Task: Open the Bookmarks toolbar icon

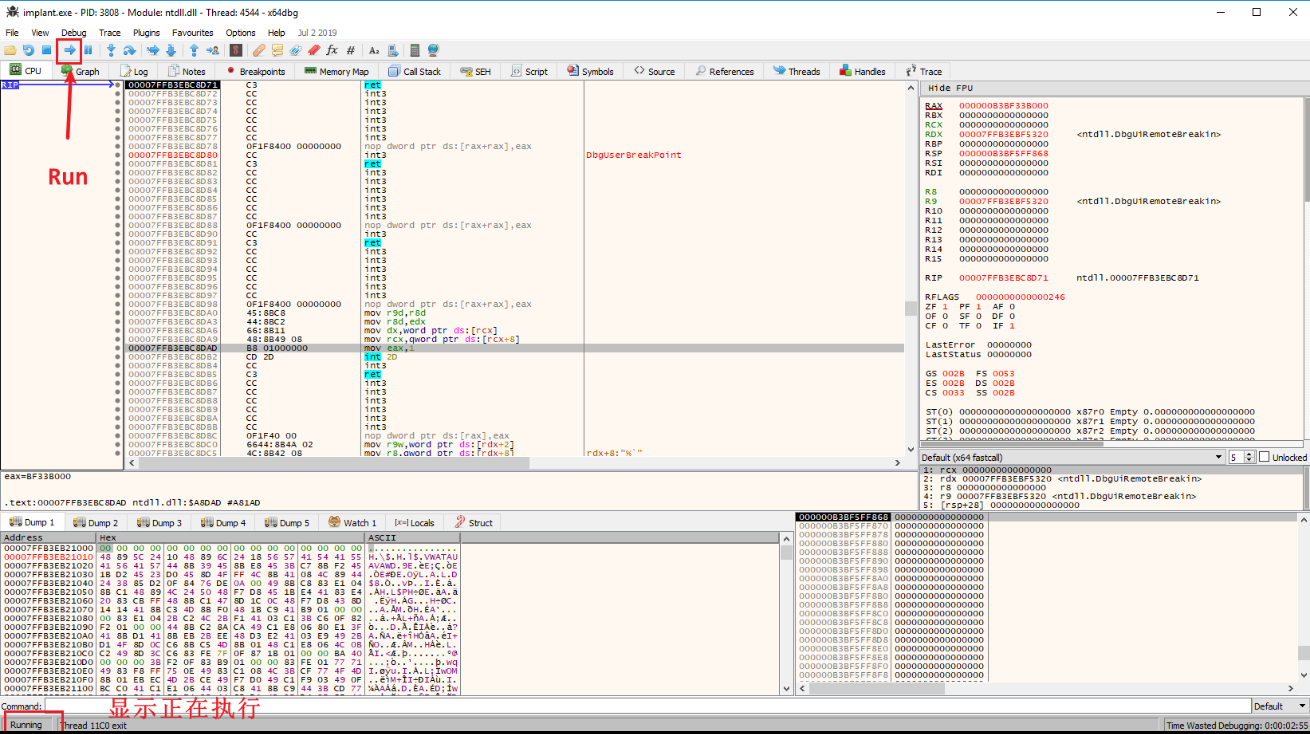Action: coord(314,50)
